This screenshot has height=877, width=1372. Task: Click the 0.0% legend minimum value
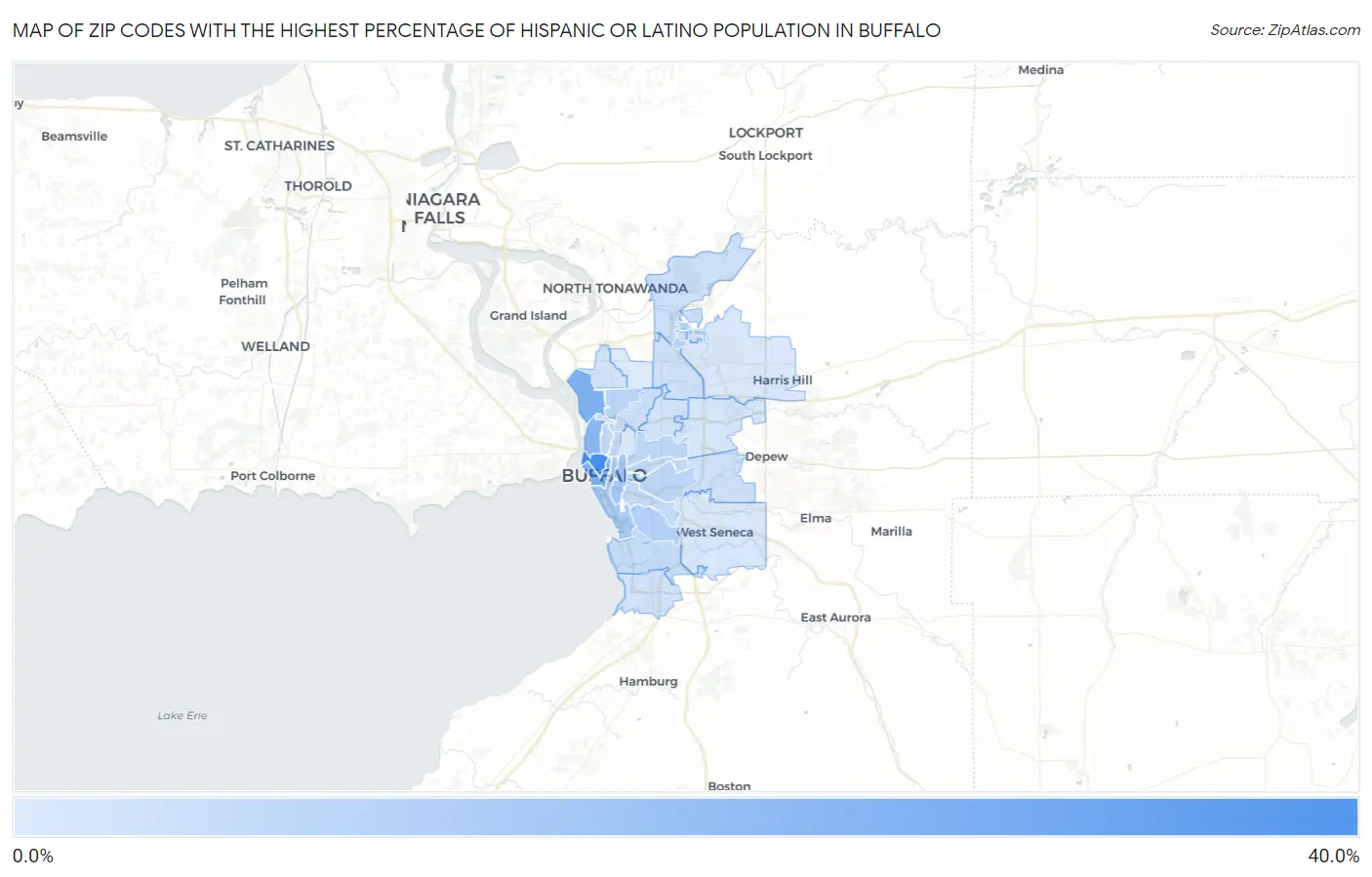33,857
